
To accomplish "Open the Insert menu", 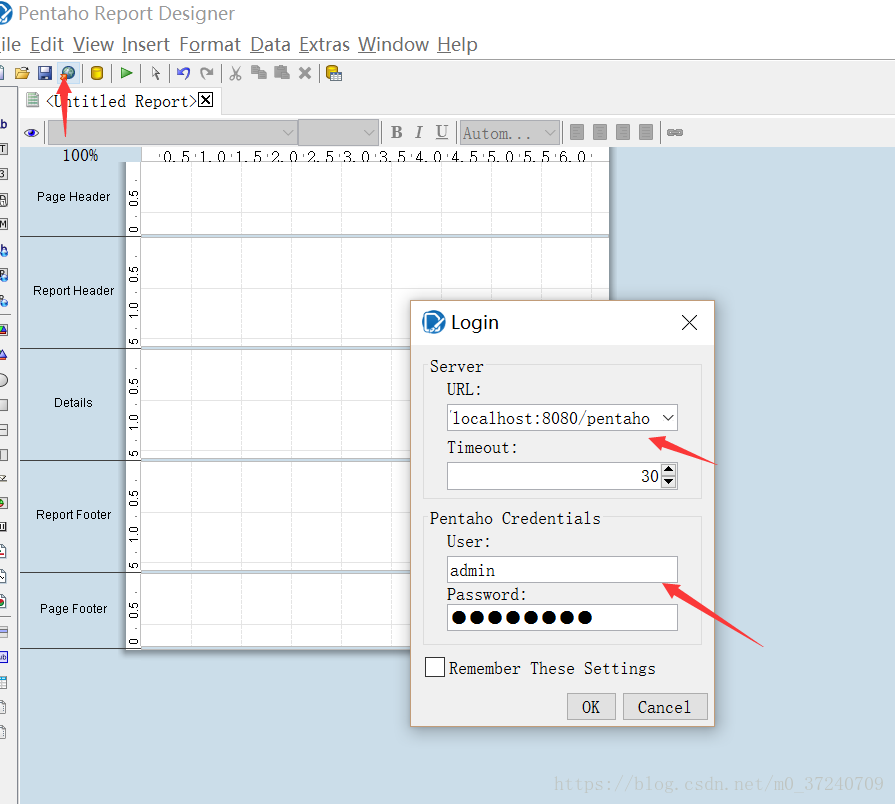I will click(146, 45).
